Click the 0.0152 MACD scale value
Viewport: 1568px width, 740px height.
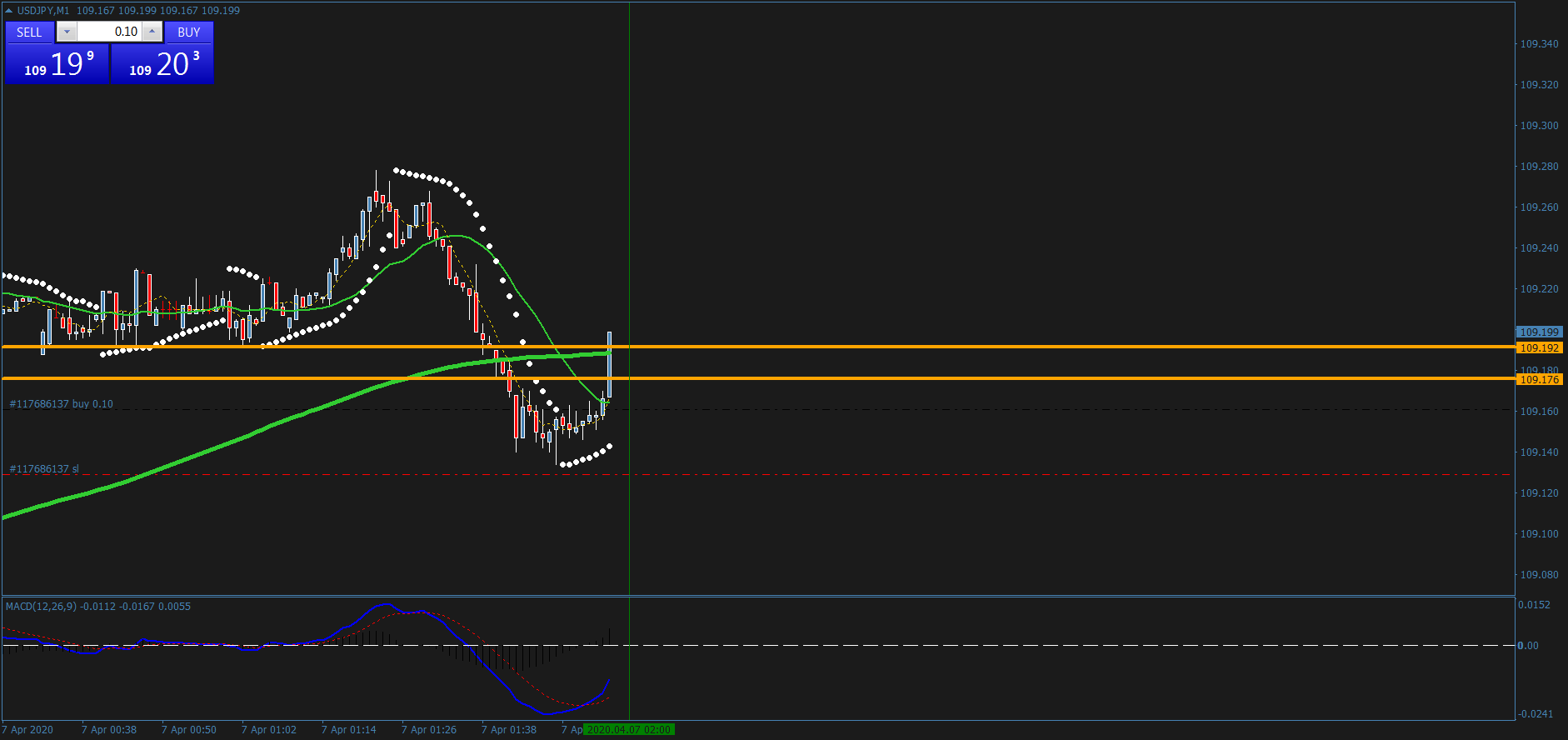tap(1534, 605)
